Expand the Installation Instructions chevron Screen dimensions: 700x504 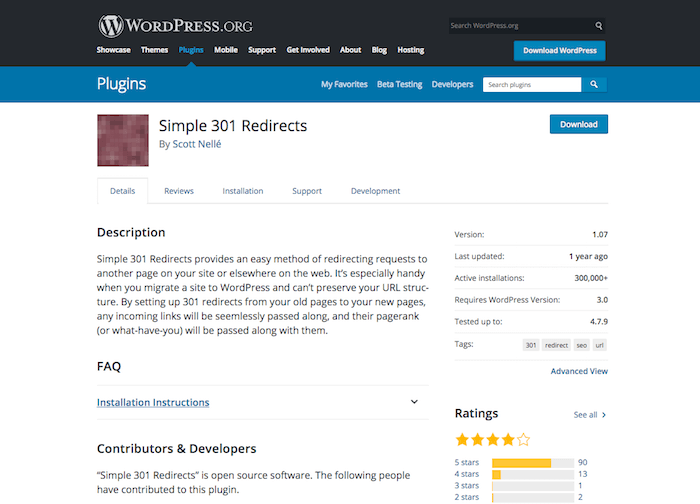click(414, 402)
